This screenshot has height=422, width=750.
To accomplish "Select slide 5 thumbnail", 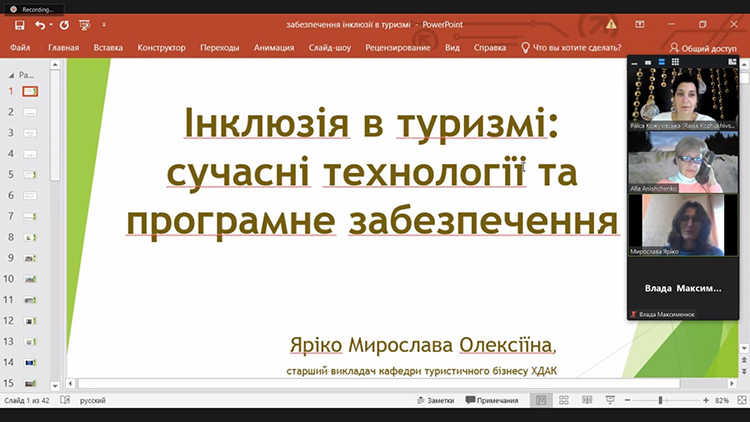I will click(x=30, y=175).
